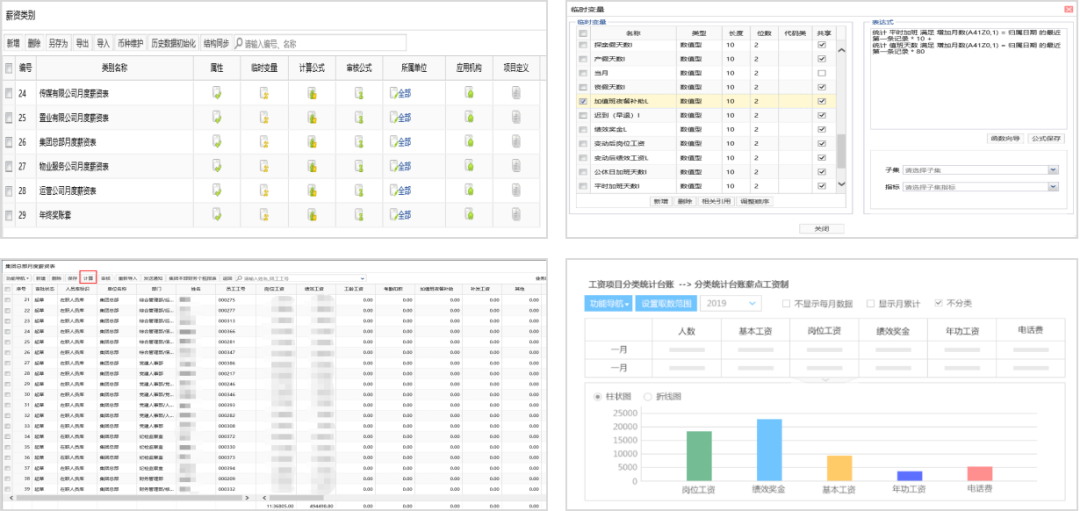Open the 属性 icon for row 24
The height and width of the screenshot is (511, 1080).
[216, 93]
